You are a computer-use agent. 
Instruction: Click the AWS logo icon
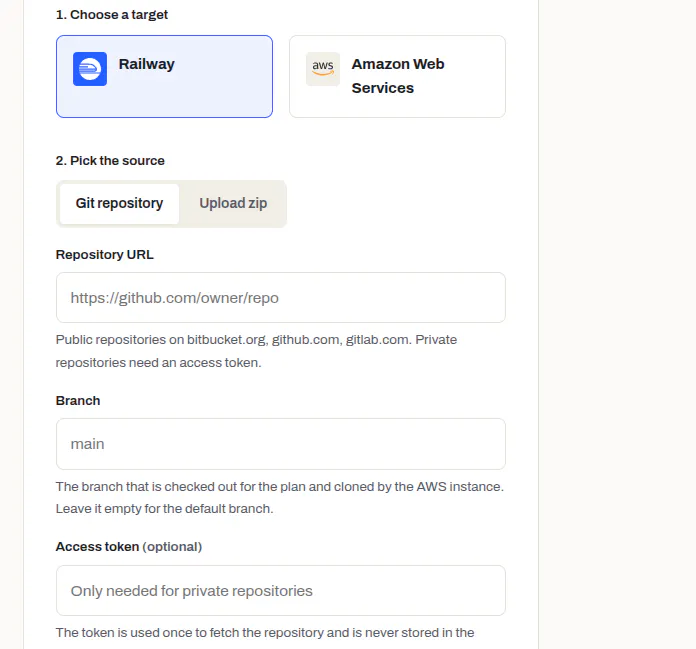click(x=323, y=69)
